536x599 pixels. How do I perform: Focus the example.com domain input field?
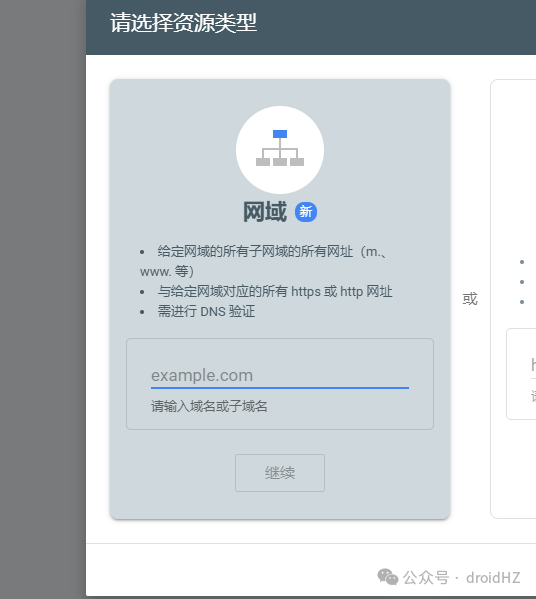[280, 376]
